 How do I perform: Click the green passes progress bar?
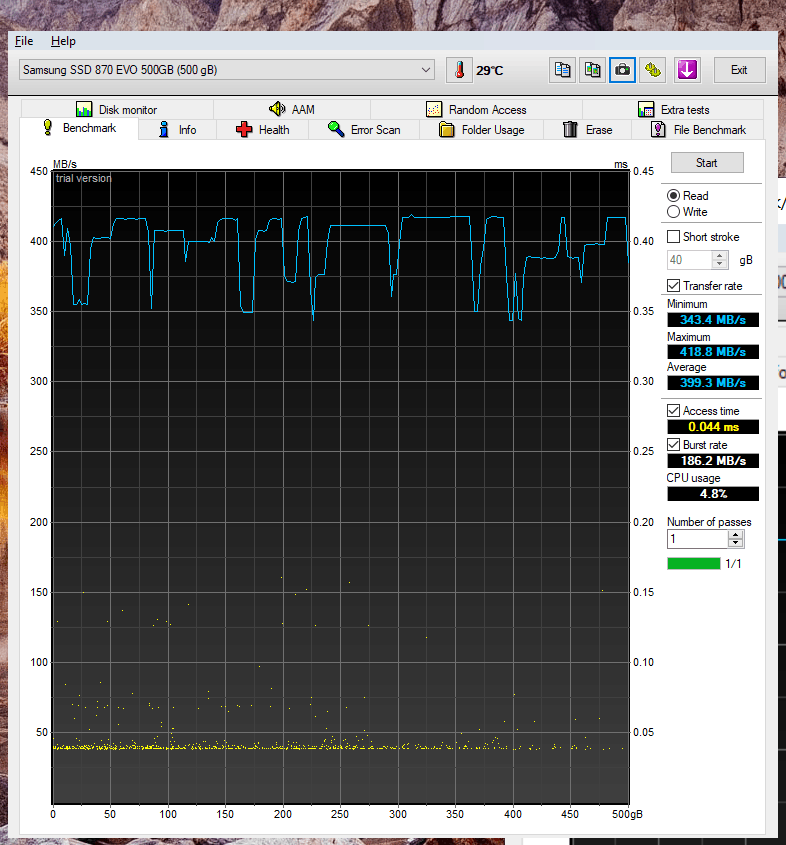coord(693,564)
